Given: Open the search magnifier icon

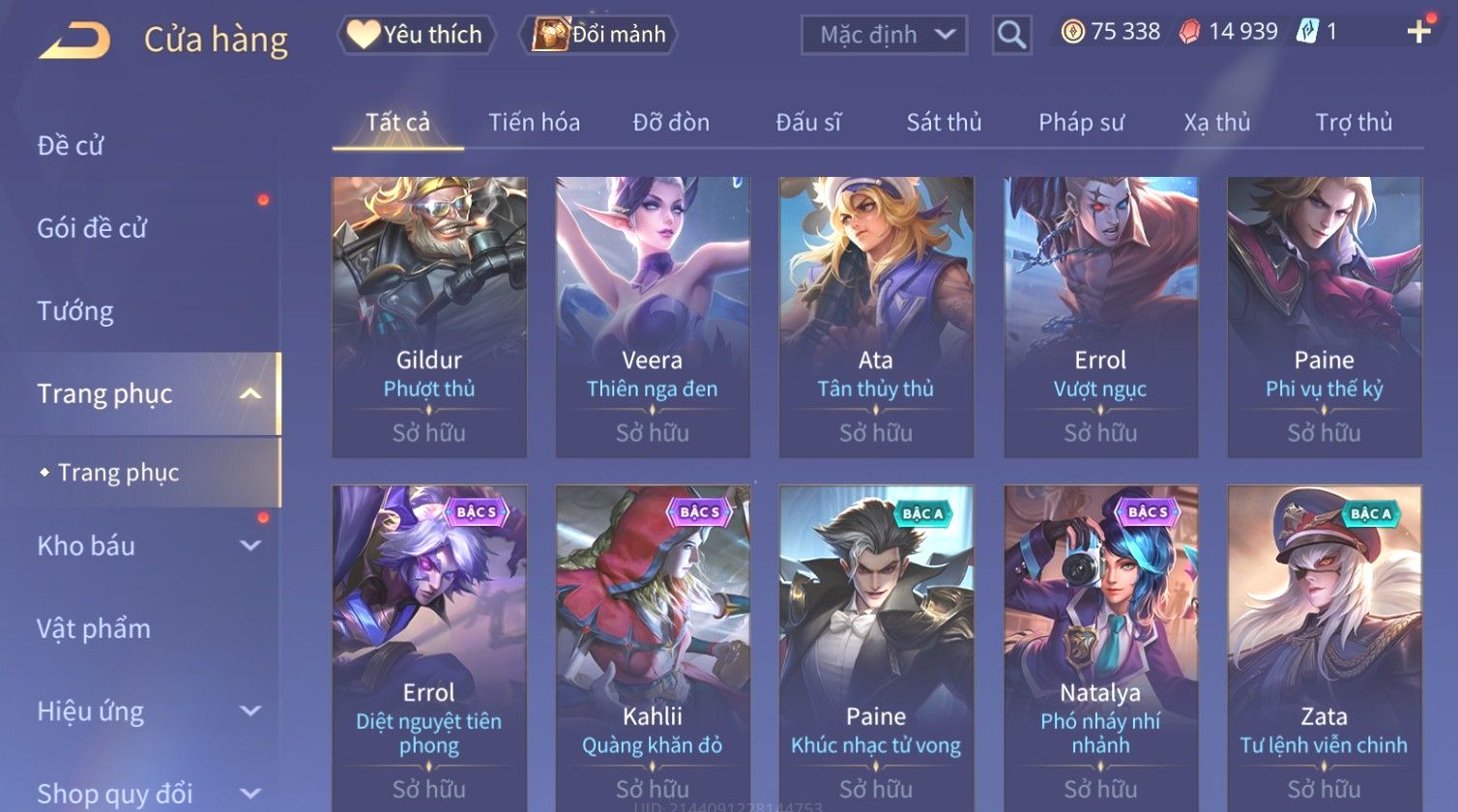Looking at the screenshot, I should click(x=1011, y=35).
